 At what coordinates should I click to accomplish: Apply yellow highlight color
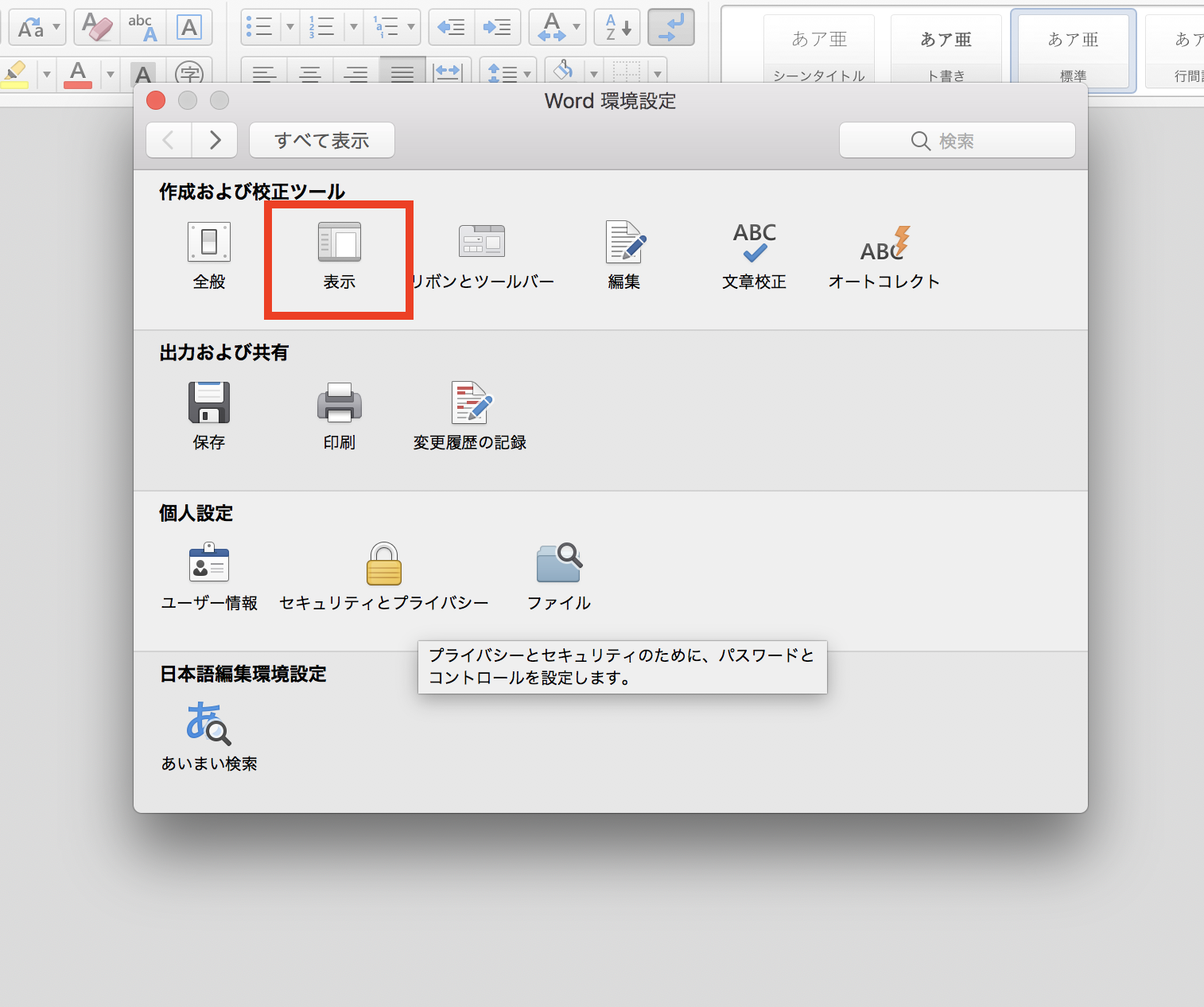point(16,73)
